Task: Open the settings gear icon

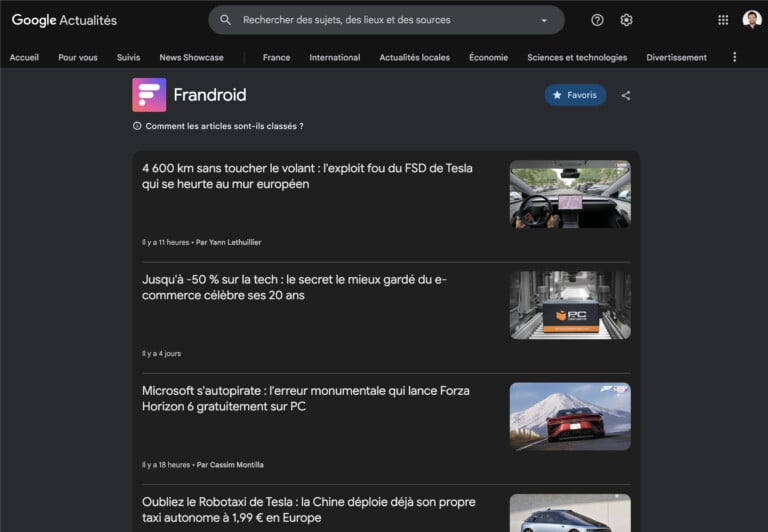Action: [x=626, y=20]
